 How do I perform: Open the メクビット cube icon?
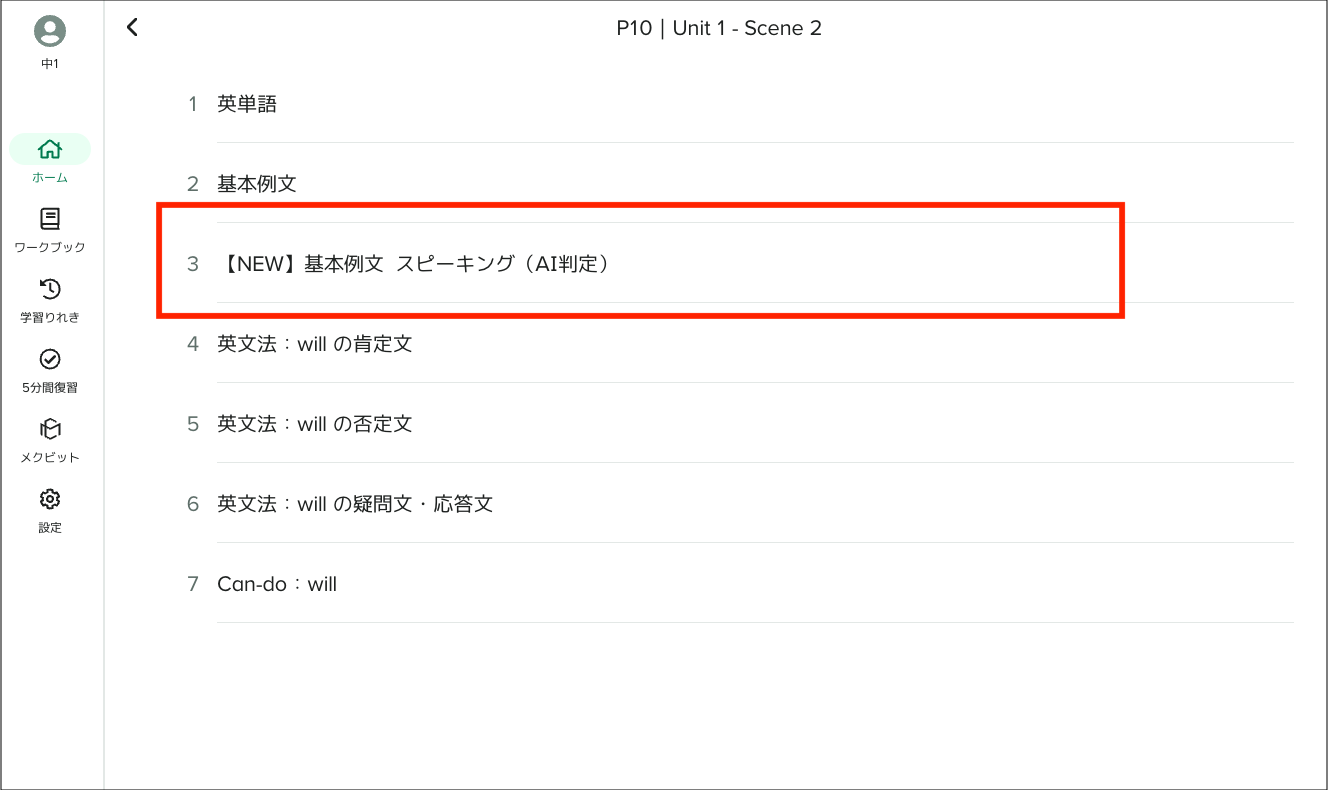(50, 429)
